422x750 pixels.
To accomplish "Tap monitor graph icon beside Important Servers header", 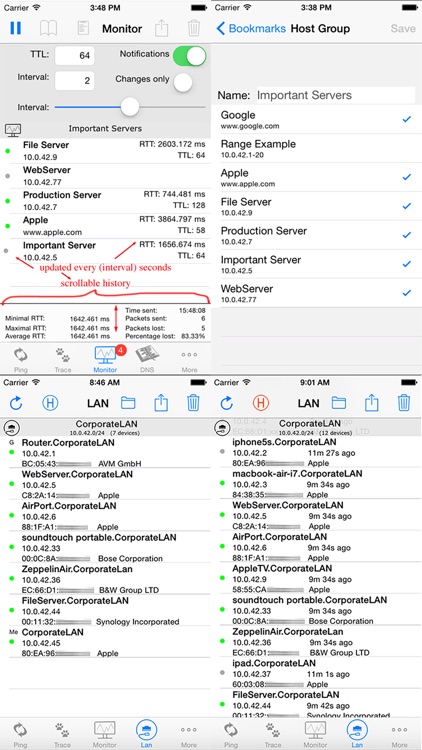I will pyautogui.click(x=12, y=129).
